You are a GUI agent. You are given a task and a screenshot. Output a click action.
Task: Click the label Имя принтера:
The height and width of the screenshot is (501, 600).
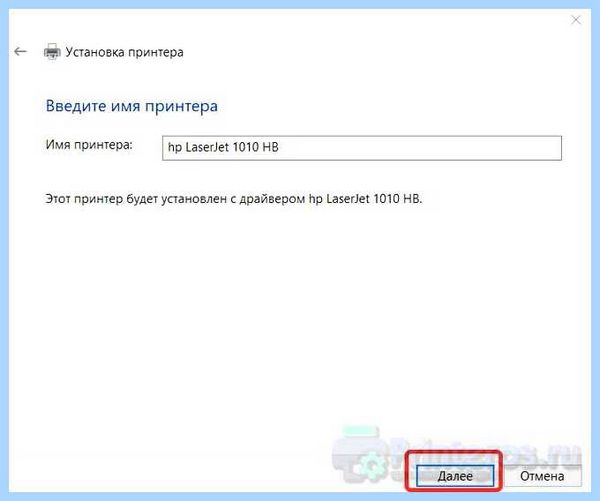(89, 145)
